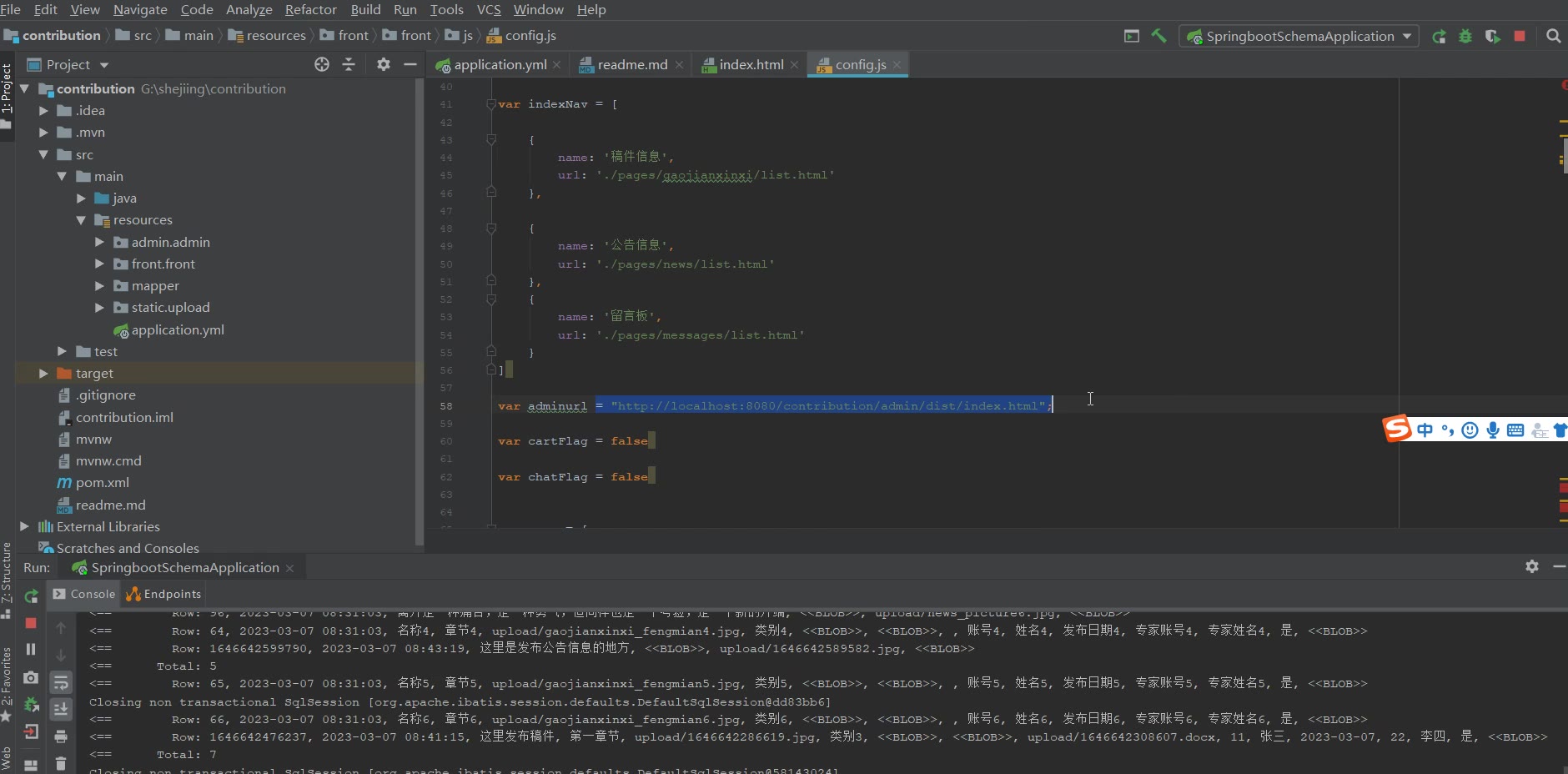Screen dimensions: 1568x774
Task: Open the Endpoints tab in Run panel
Action: click(164, 594)
